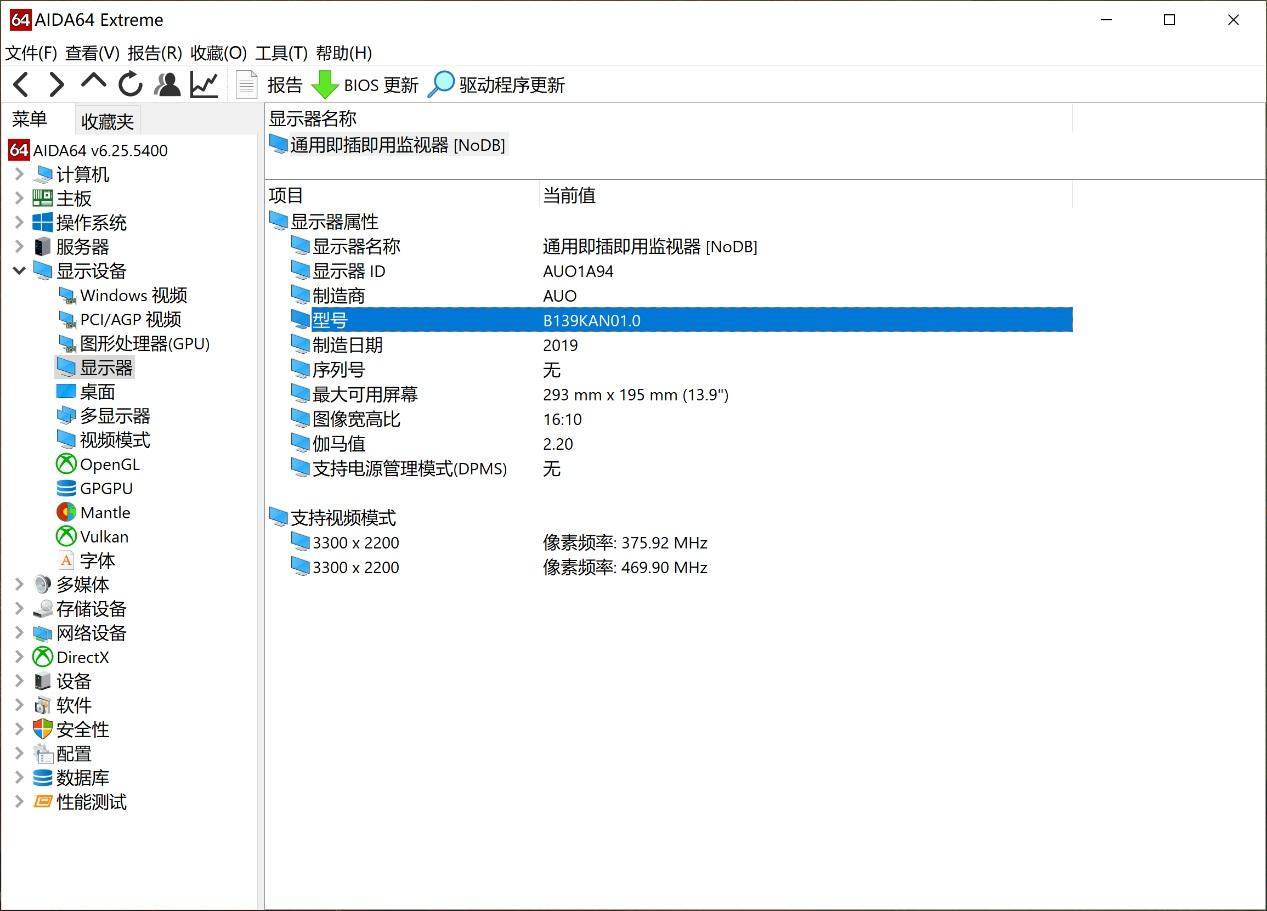
Task: Click the 显示器 monitor icon in tree
Action: point(66,367)
